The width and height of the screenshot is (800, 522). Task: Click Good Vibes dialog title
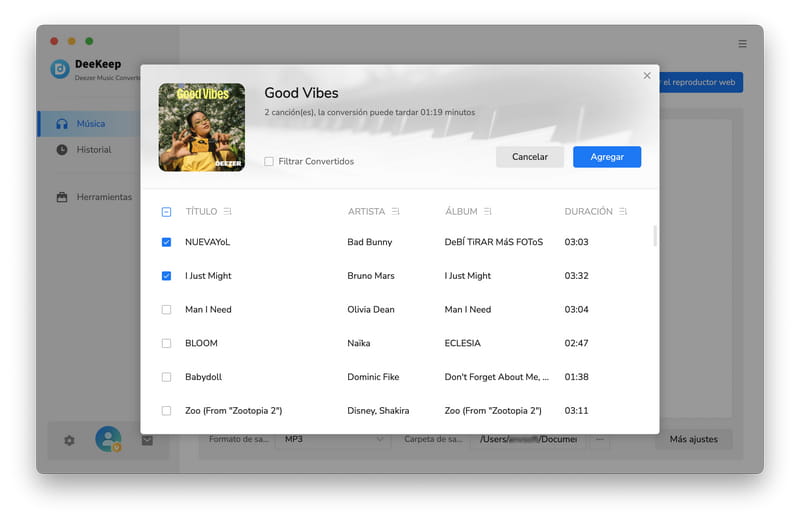point(301,93)
